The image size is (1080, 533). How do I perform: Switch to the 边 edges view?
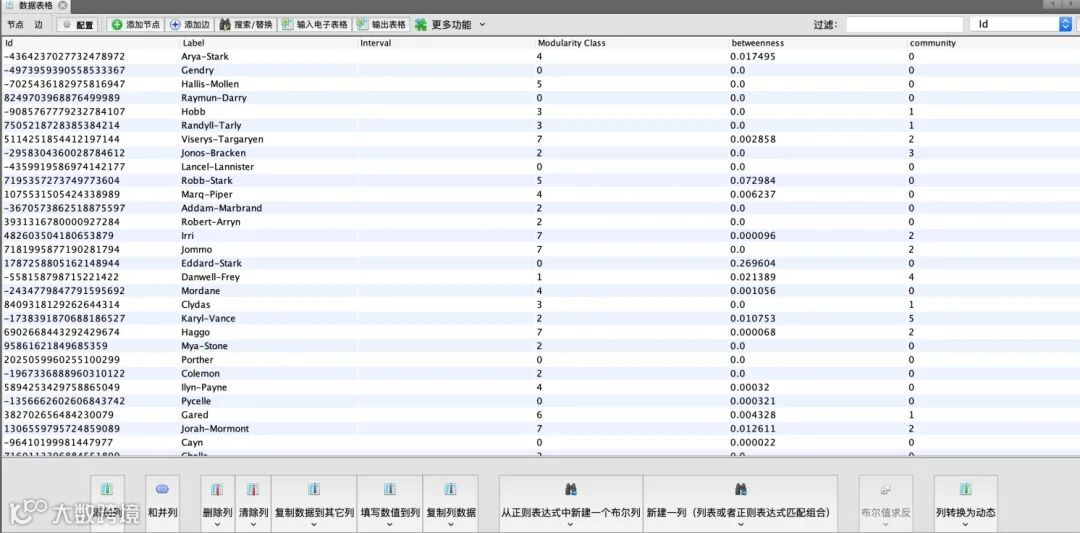pyautogui.click(x=39, y=24)
